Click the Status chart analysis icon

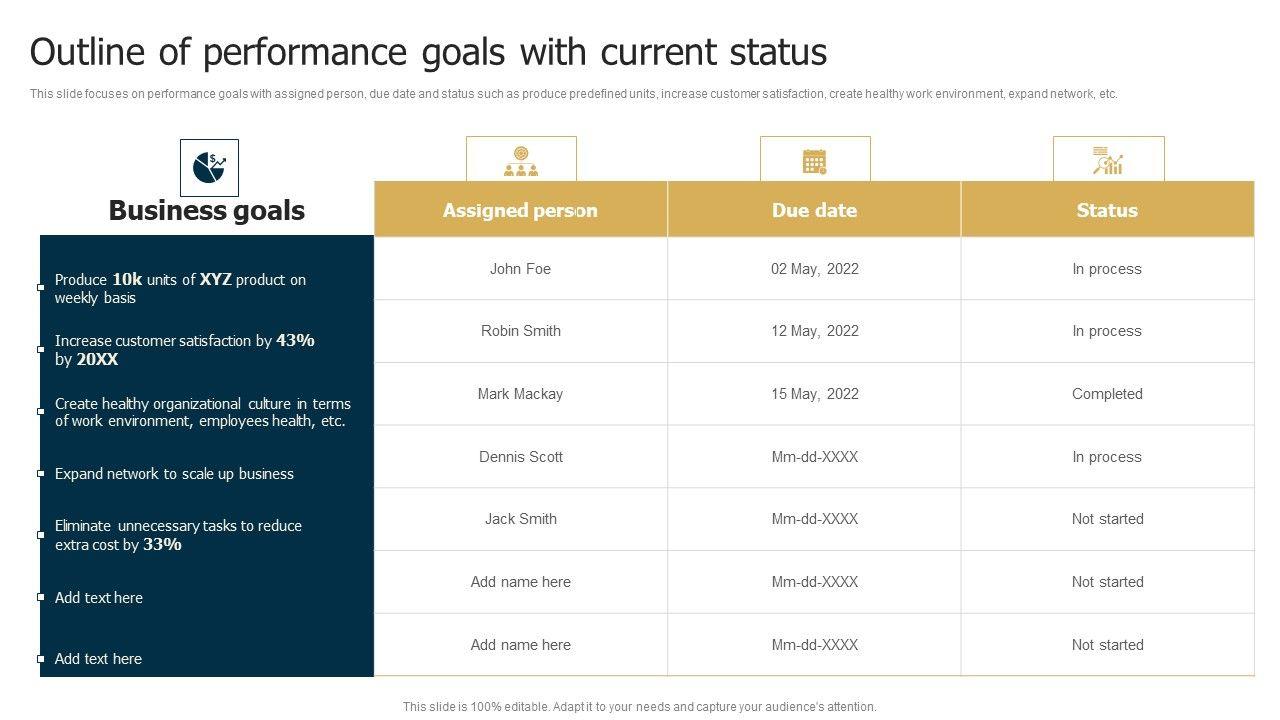click(x=1108, y=160)
